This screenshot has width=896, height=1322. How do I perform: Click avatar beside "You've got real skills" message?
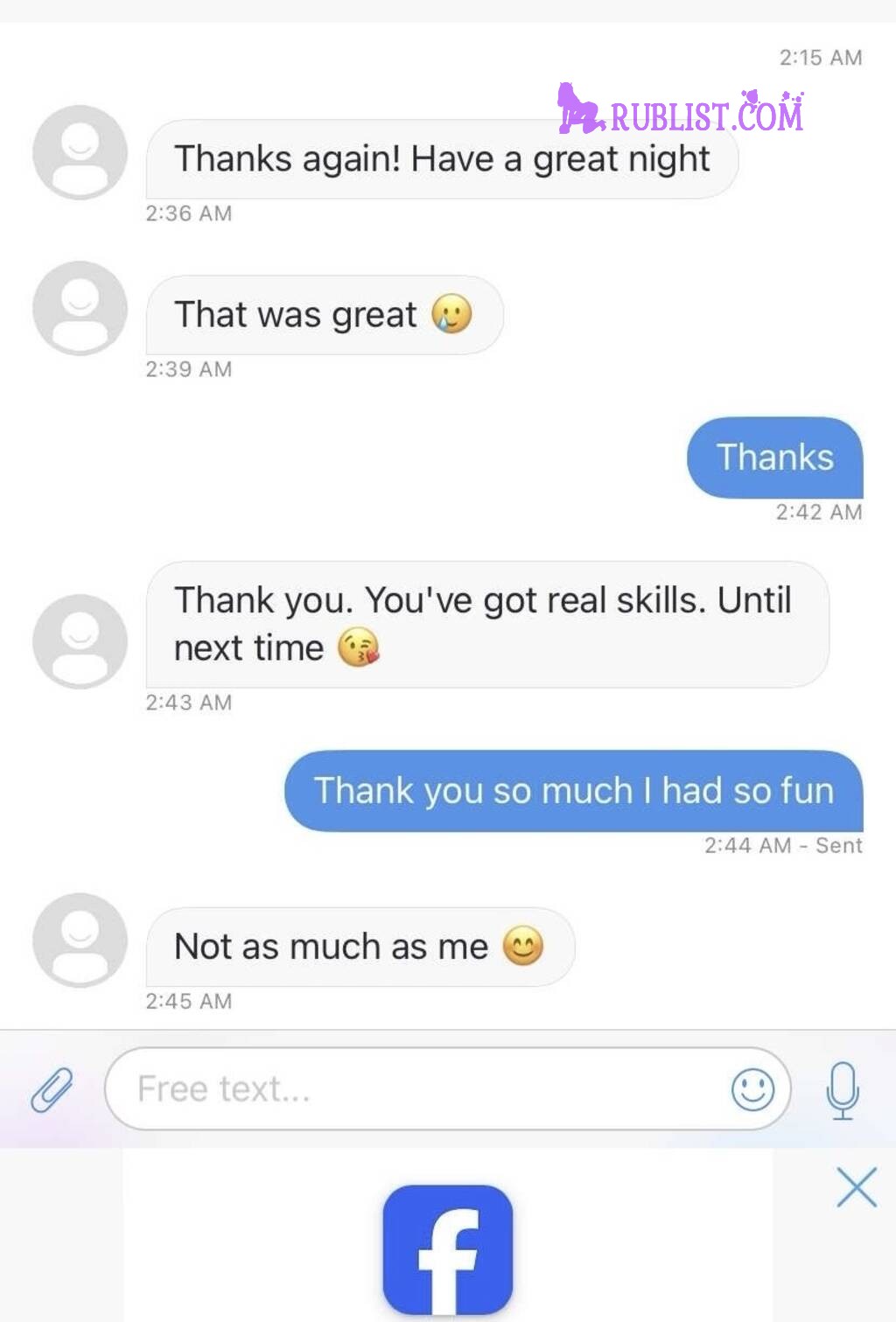[x=80, y=641]
